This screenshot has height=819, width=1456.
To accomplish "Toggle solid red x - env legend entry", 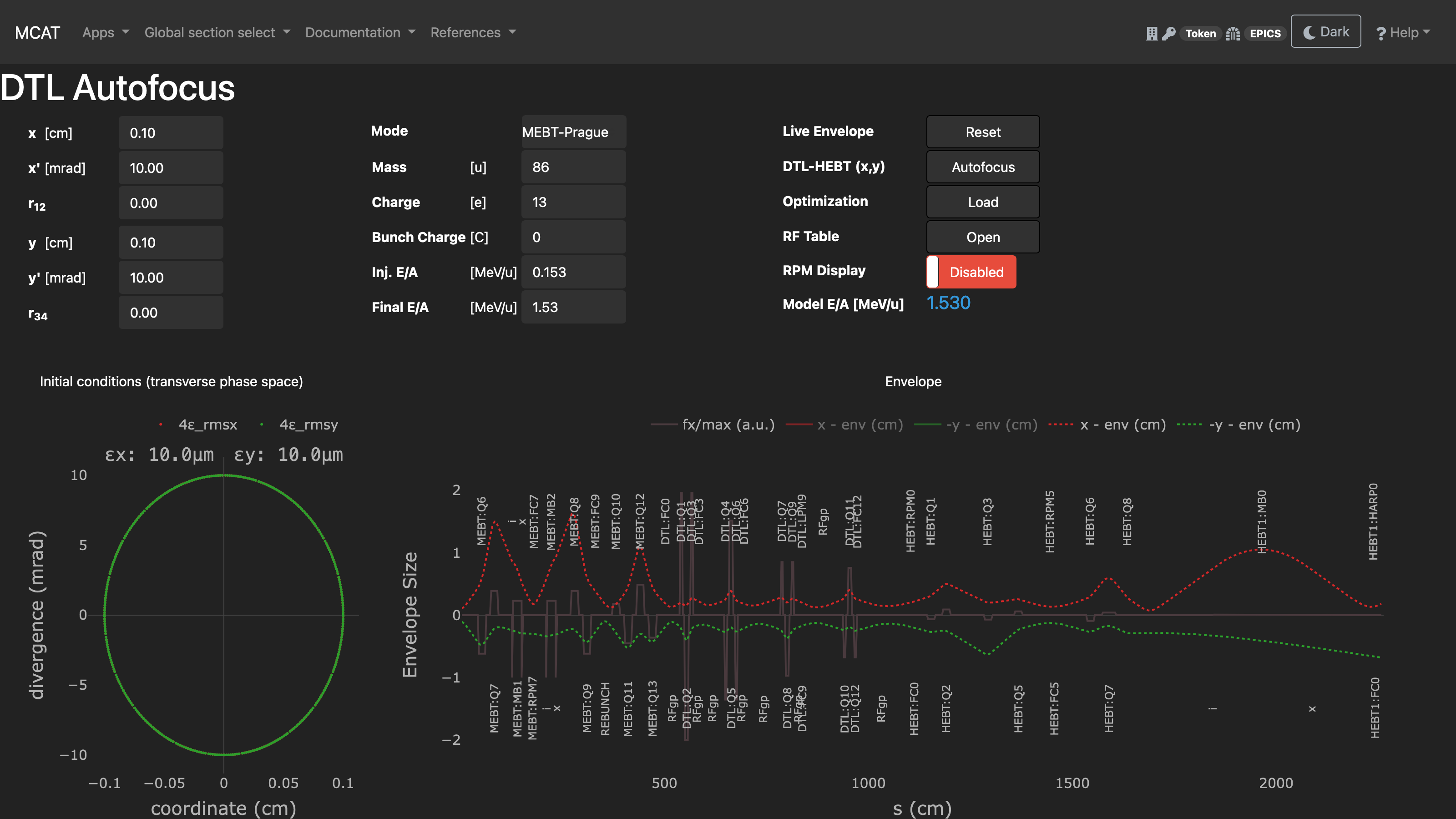I will pos(844,425).
